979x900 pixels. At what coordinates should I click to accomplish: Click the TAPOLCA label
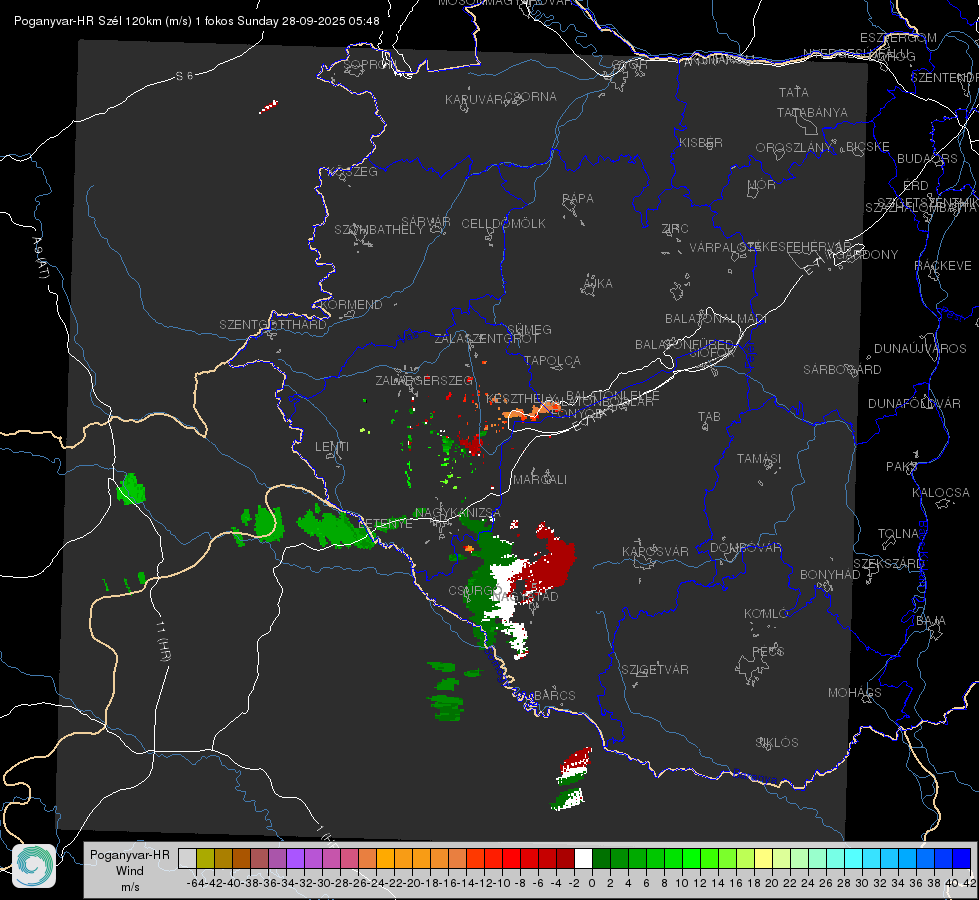[553, 360]
